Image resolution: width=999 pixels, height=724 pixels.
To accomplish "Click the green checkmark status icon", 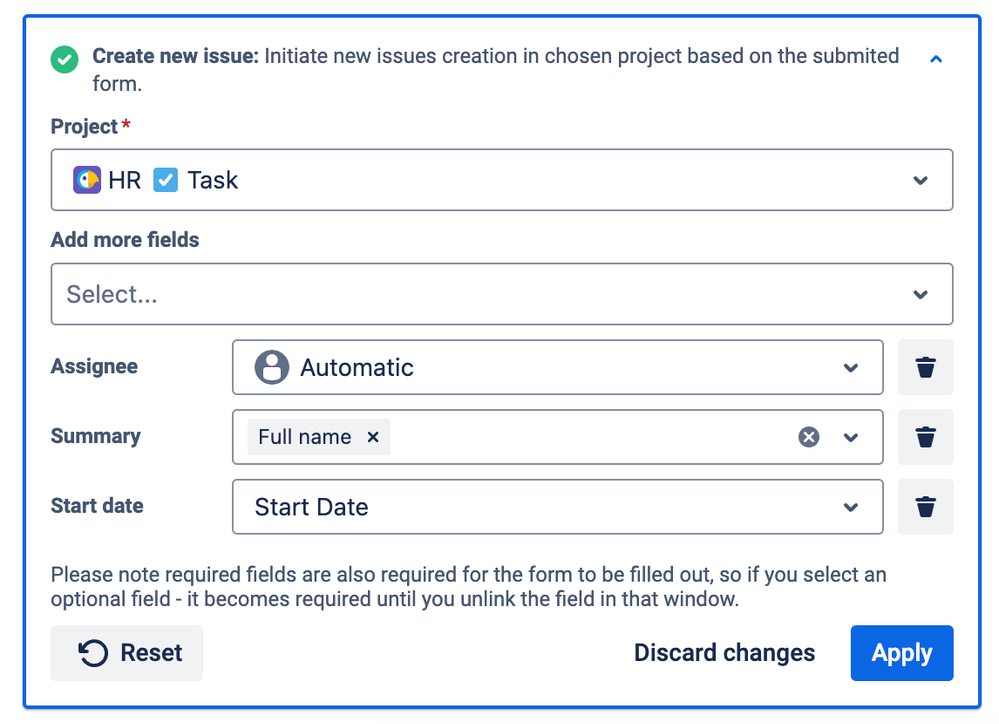I will point(64,59).
